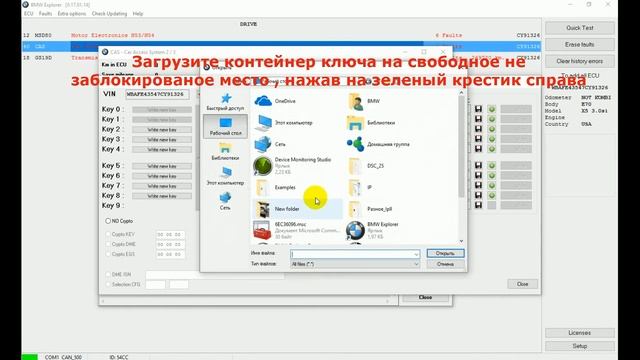Viewport: 640px width, 360px height.
Task: Save Key 0 with floppy disk icon
Action: [x=478, y=109]
